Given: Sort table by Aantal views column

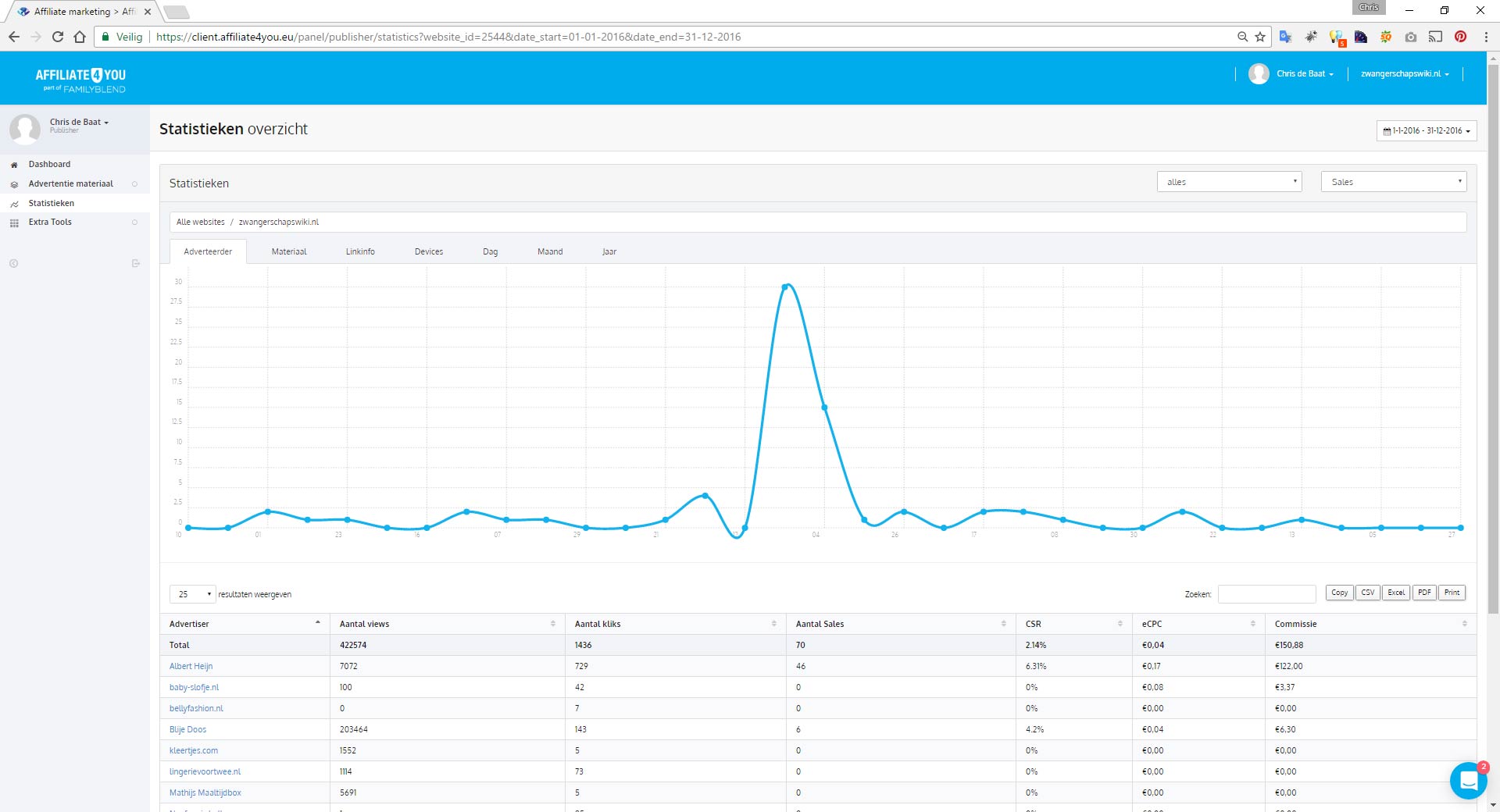Looking at the screenshot, I should (x=448, y=624).
